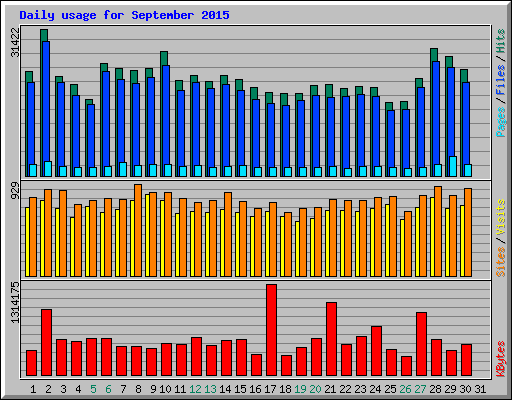Viewport: 512px width, 400px height.
Task: Click day 17 on the date axis
Action: pyautogui.click(x=270, y=389)
